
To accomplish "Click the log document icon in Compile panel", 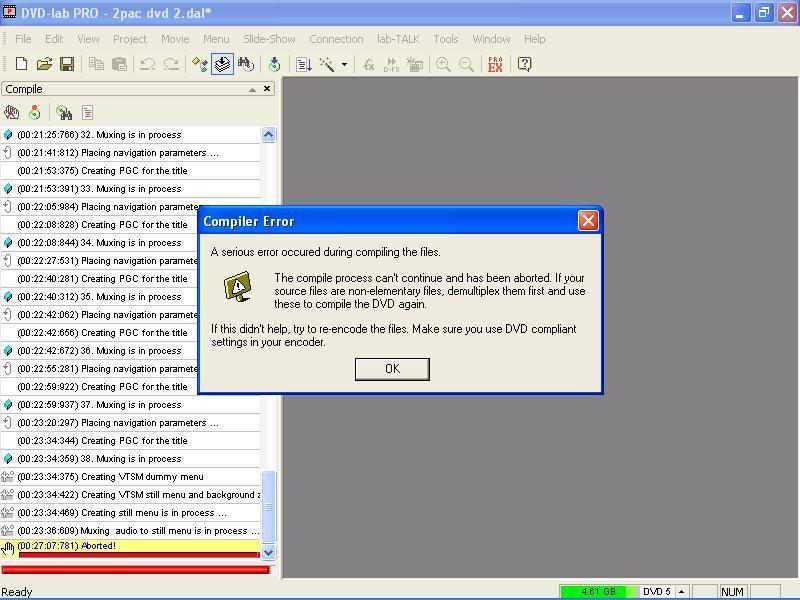I will pyautogui.click(x=88, y=113).
